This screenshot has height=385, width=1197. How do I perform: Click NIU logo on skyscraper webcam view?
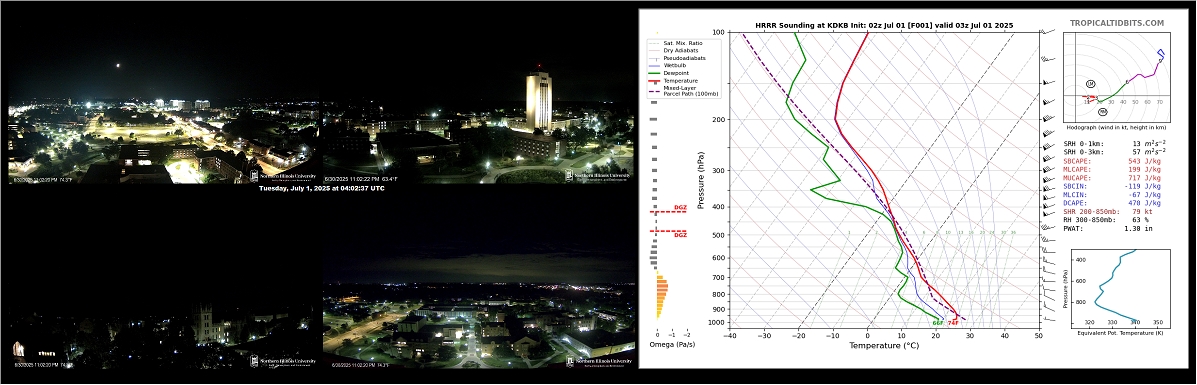point(597,176)
